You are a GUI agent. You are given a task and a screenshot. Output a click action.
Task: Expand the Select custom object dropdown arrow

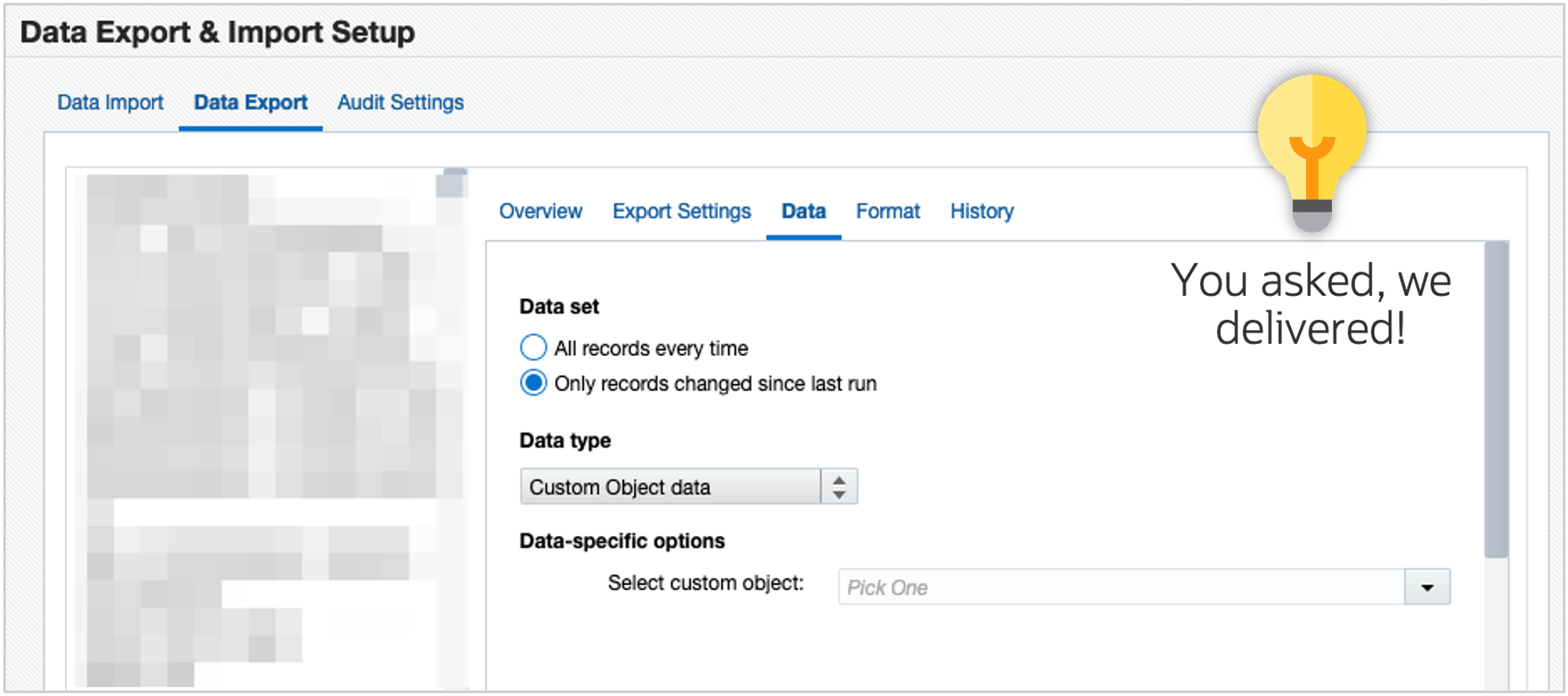(x=1427, y=588)
